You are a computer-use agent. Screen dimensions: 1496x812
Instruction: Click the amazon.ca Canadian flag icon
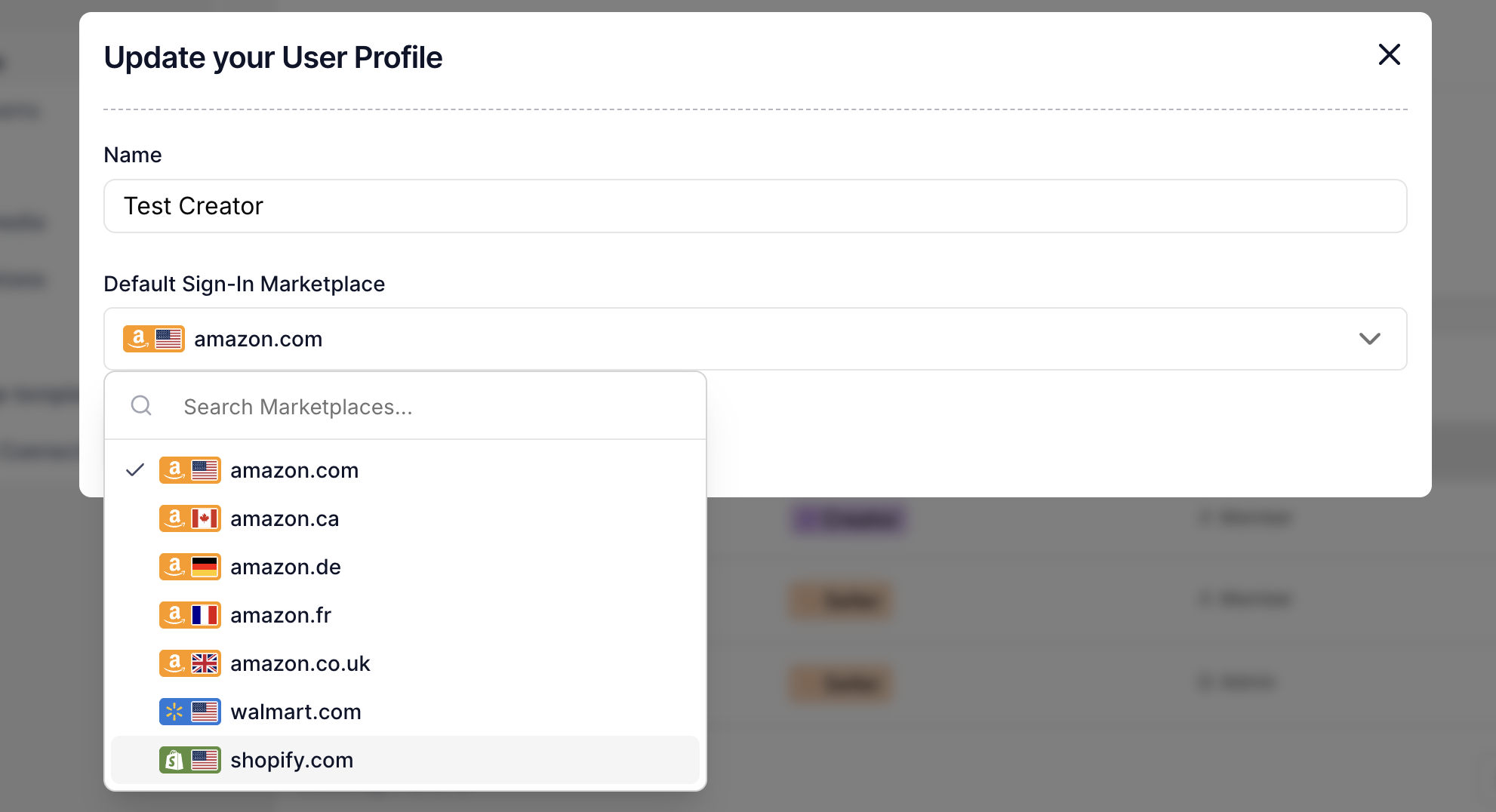(205, 518)
